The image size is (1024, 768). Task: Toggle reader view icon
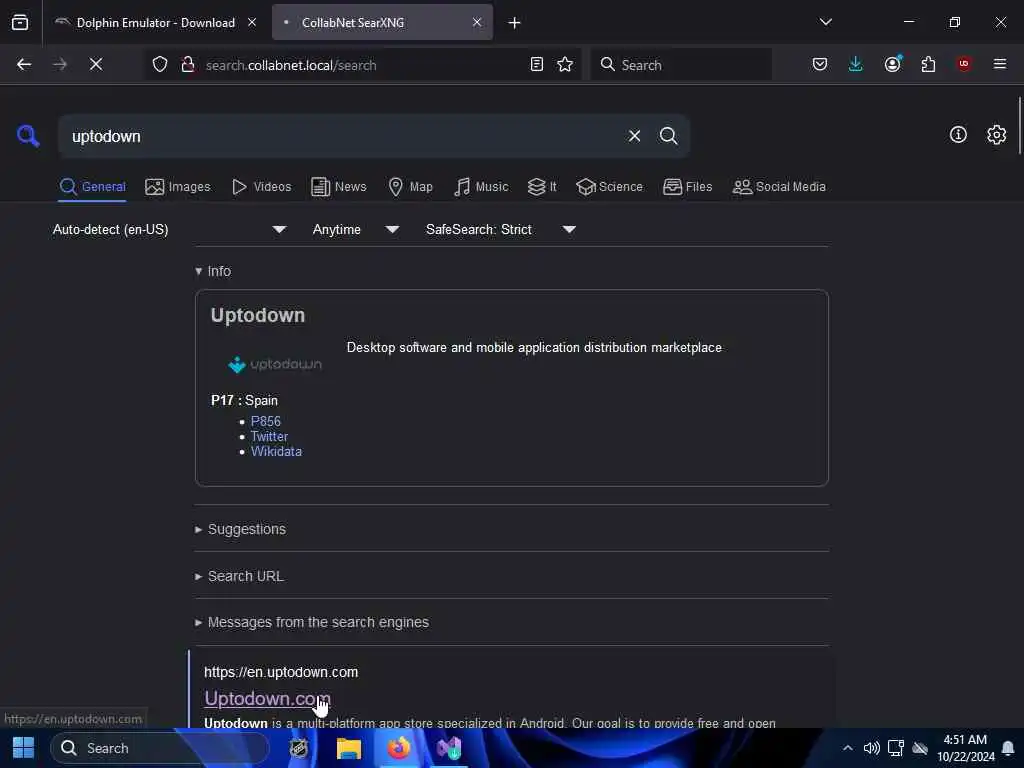[537, 64]
